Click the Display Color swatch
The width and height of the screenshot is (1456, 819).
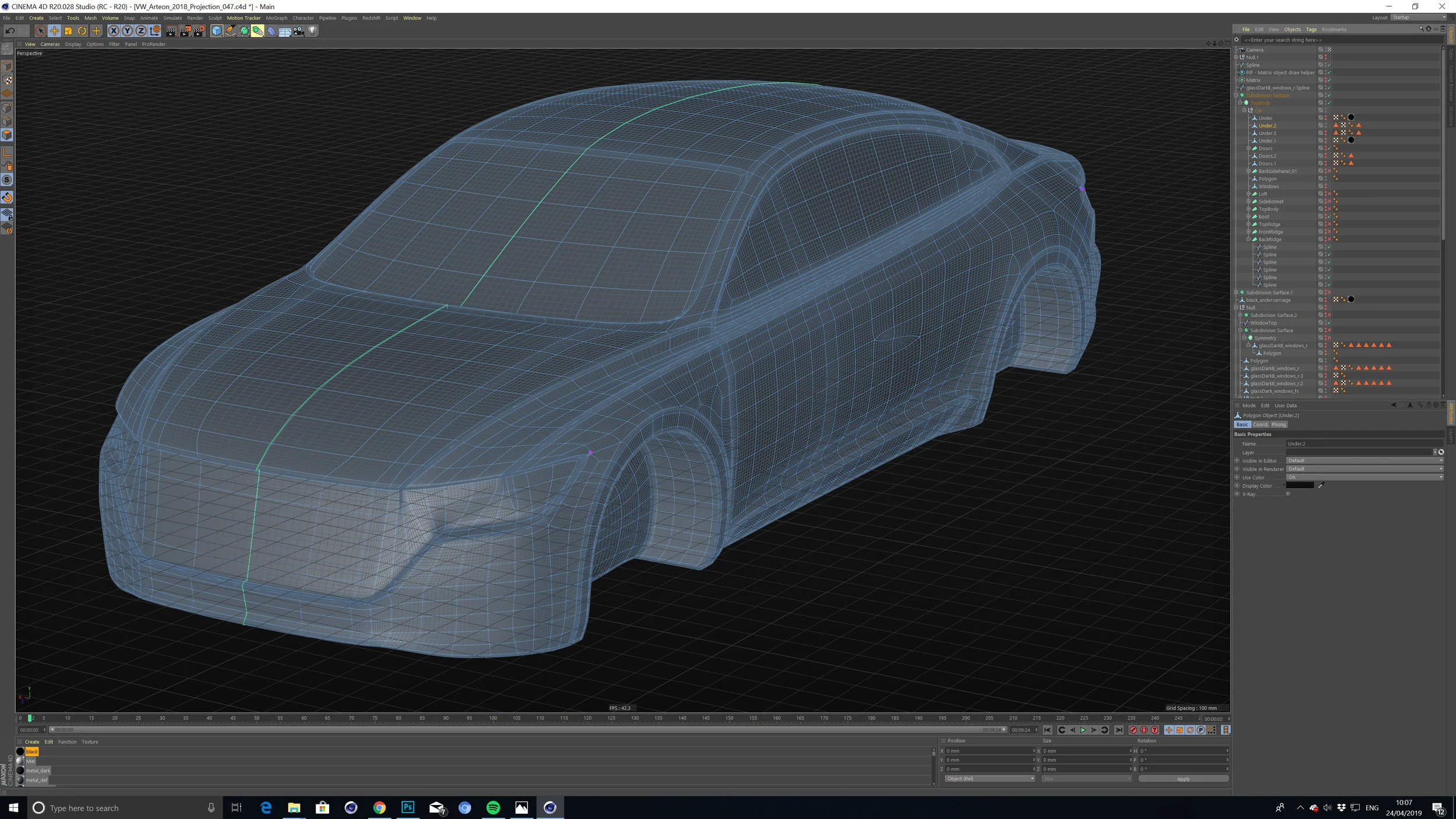[1300, 485]
